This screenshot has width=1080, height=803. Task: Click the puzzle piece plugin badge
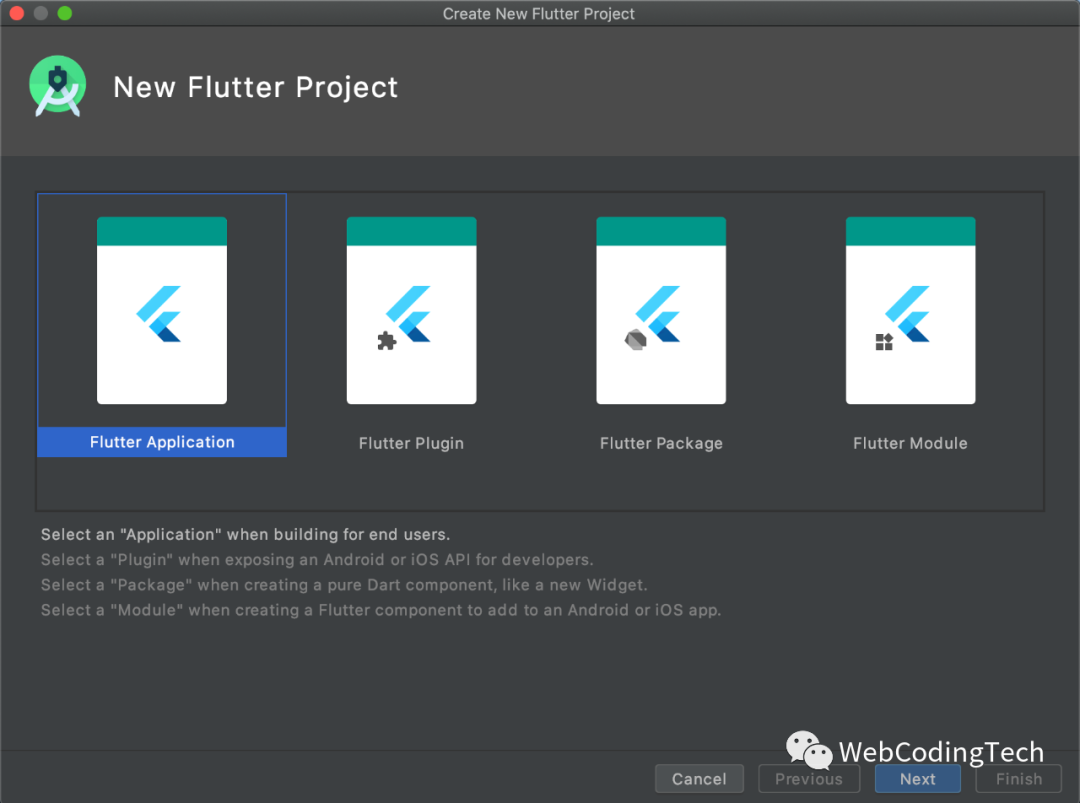[386, 341]
